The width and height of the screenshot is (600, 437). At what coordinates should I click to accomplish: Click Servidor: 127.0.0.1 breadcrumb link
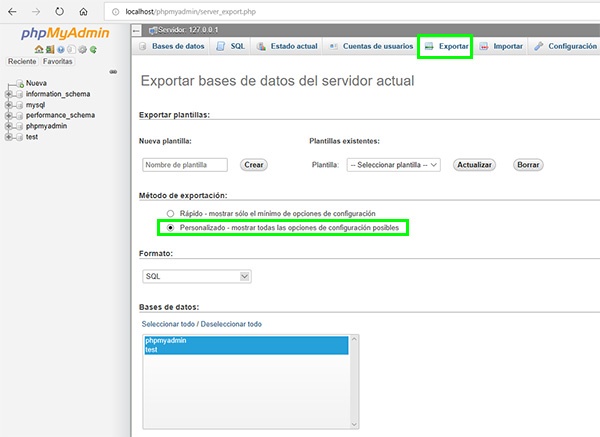coord(188,30)
